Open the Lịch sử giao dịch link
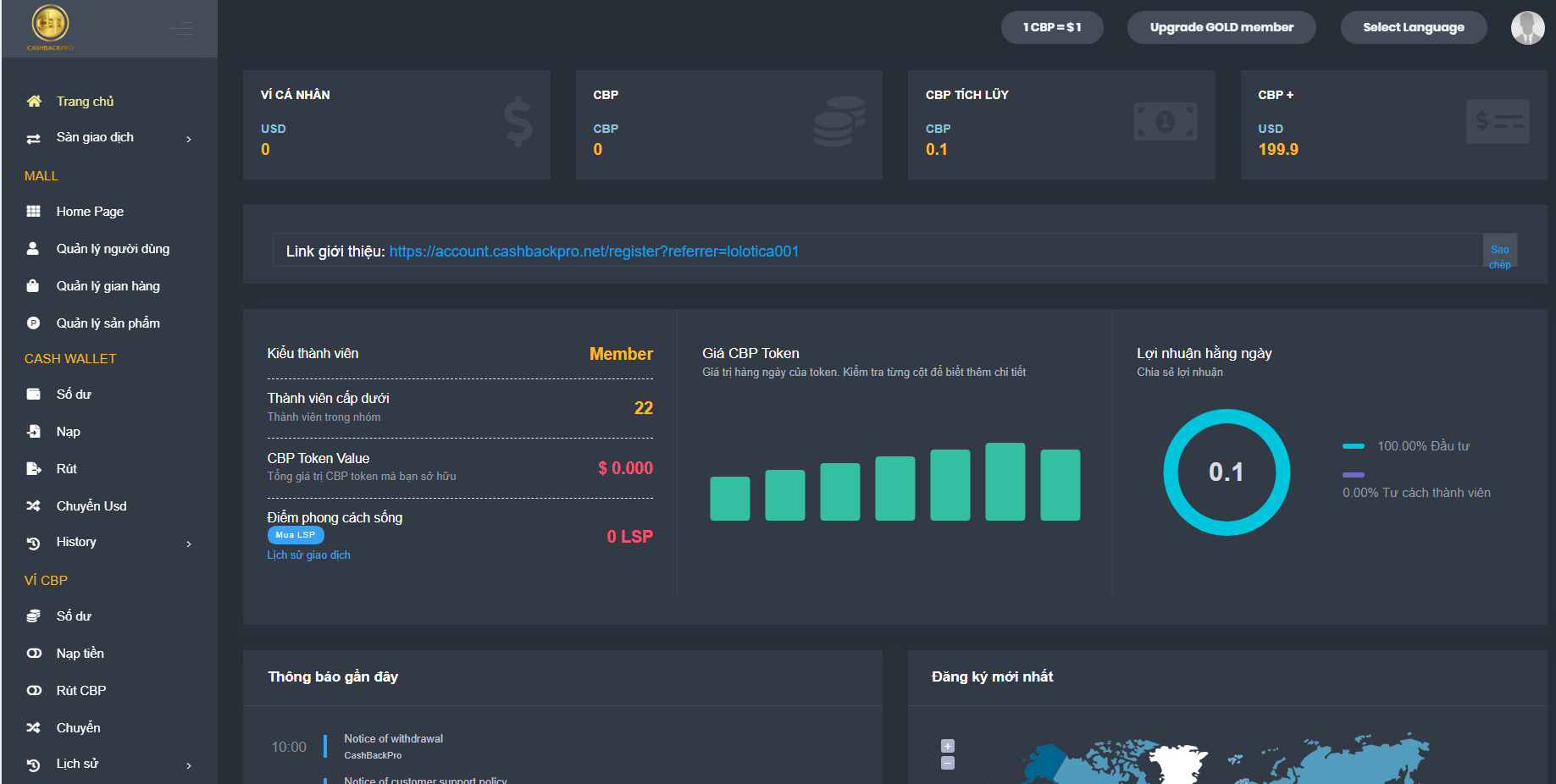 tap(308, 555)
